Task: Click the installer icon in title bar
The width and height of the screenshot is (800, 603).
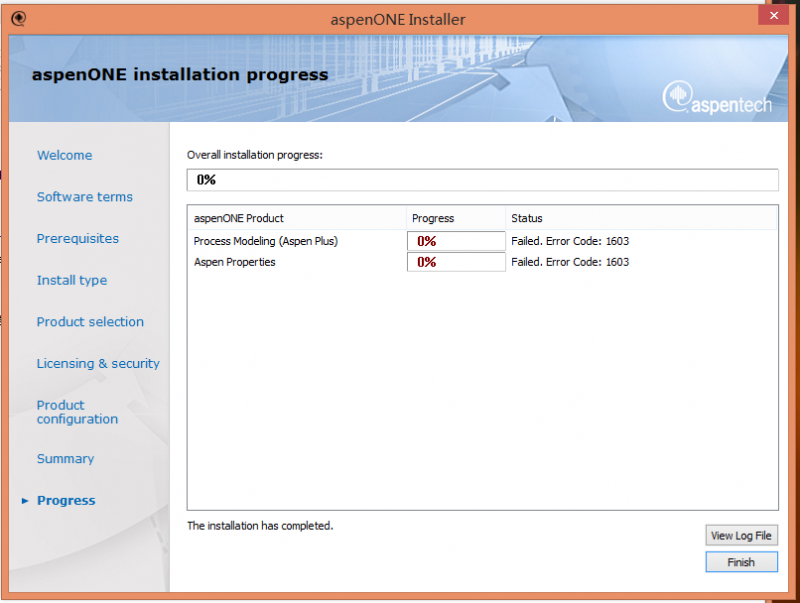Action: (x=18, y=19)
